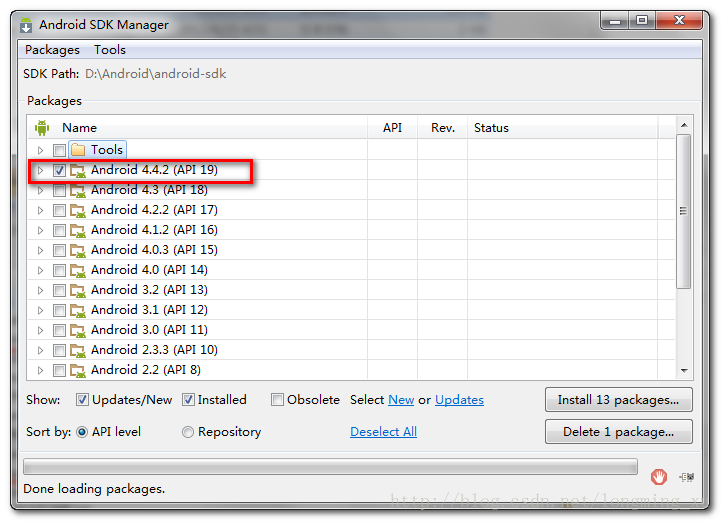Click the scrollbar down arrow

(x=684, y=371)
